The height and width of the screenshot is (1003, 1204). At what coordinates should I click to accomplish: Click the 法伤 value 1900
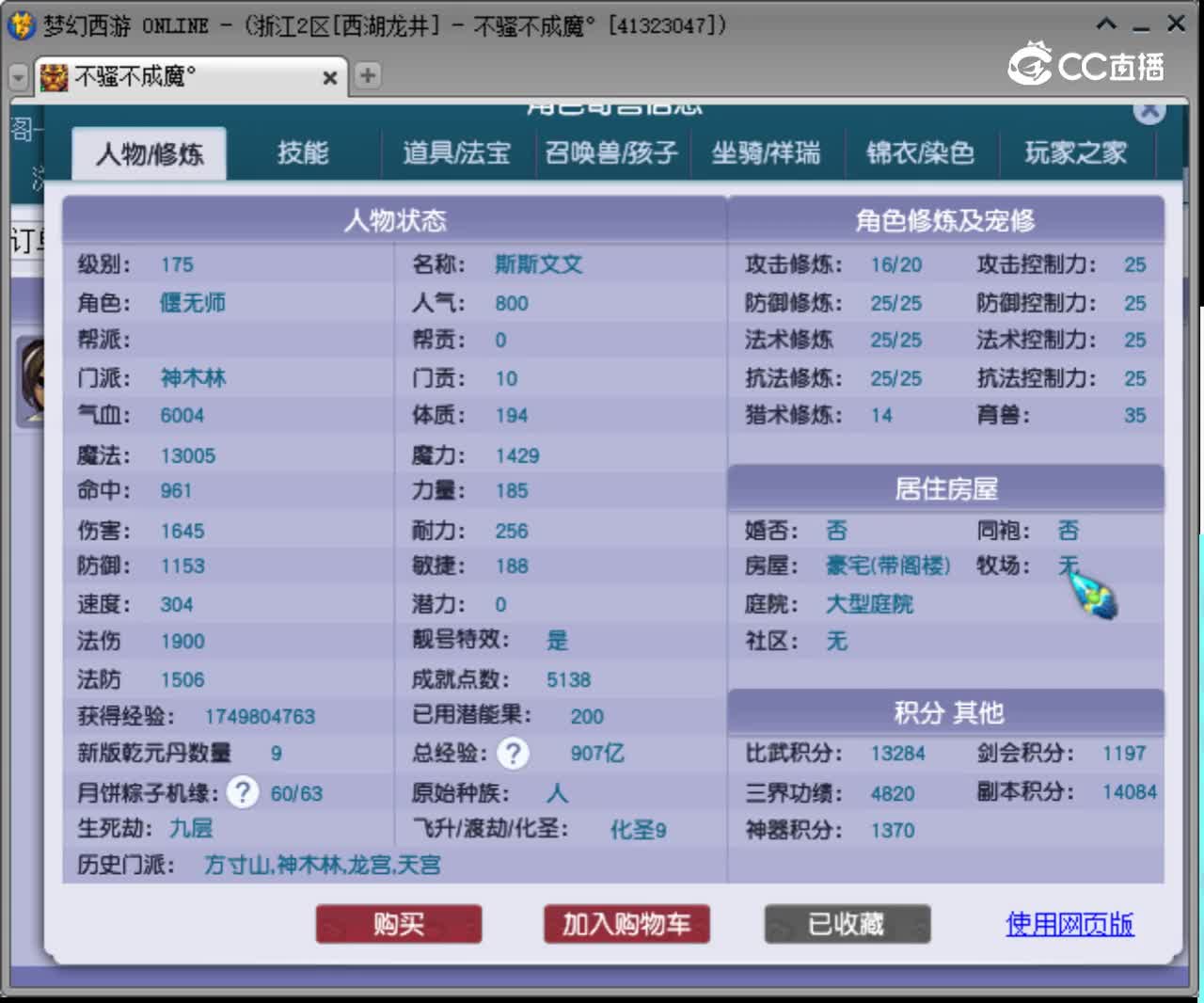tap(182, 642)
